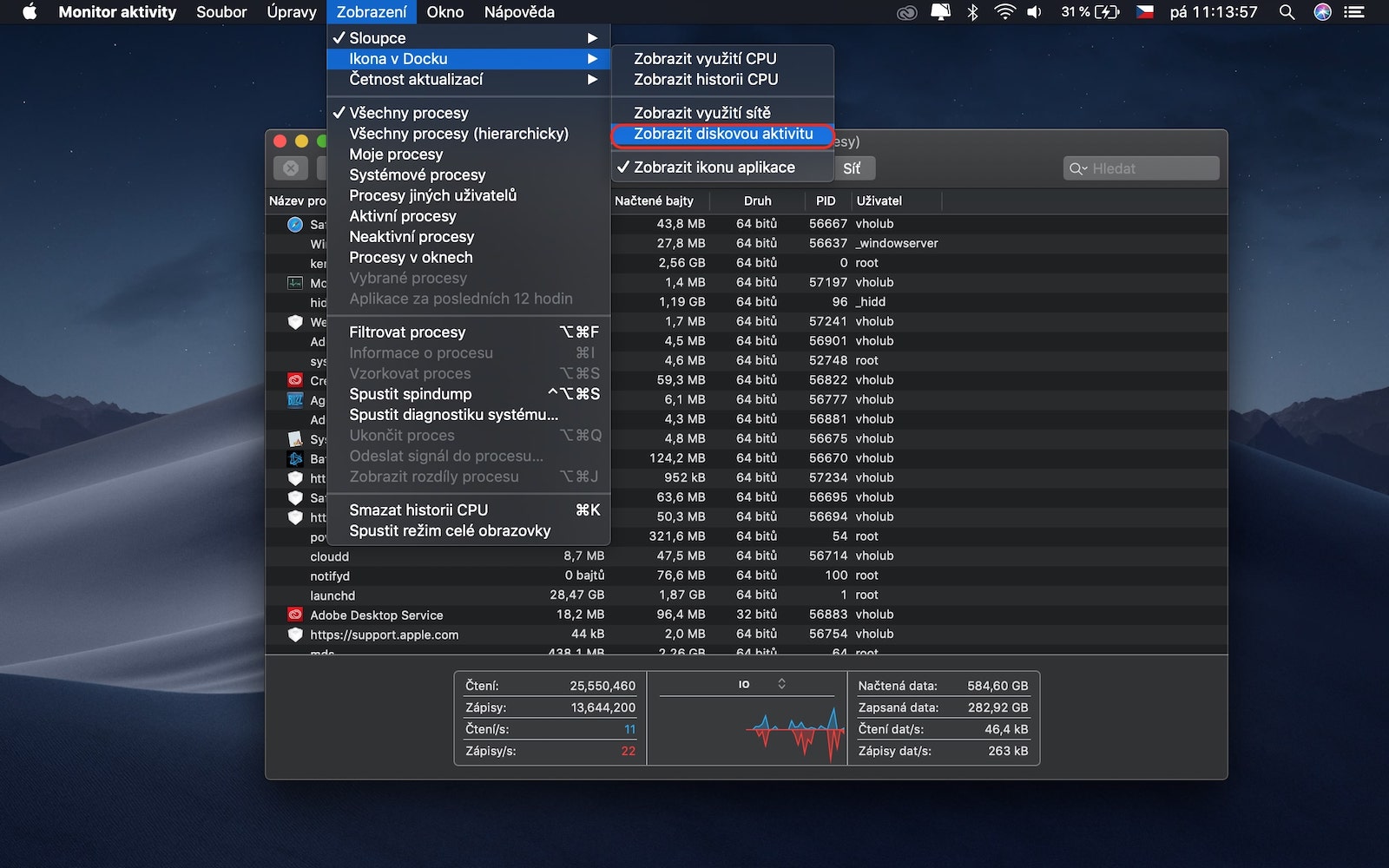Launch Siri from menu bar
Screen dimensions: 1389x868
click(x=1323, y=12)
